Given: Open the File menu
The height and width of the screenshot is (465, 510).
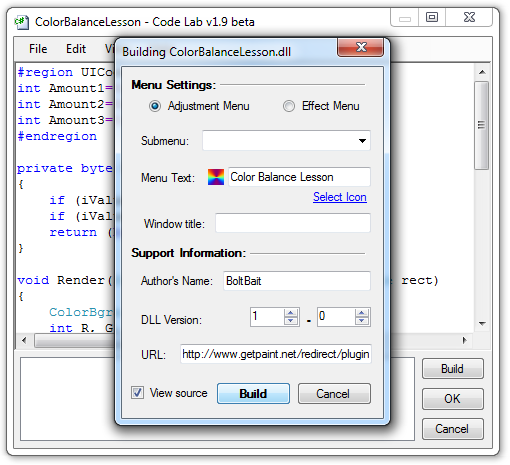Looking at the screenshot, I should (x=38, y=49).
